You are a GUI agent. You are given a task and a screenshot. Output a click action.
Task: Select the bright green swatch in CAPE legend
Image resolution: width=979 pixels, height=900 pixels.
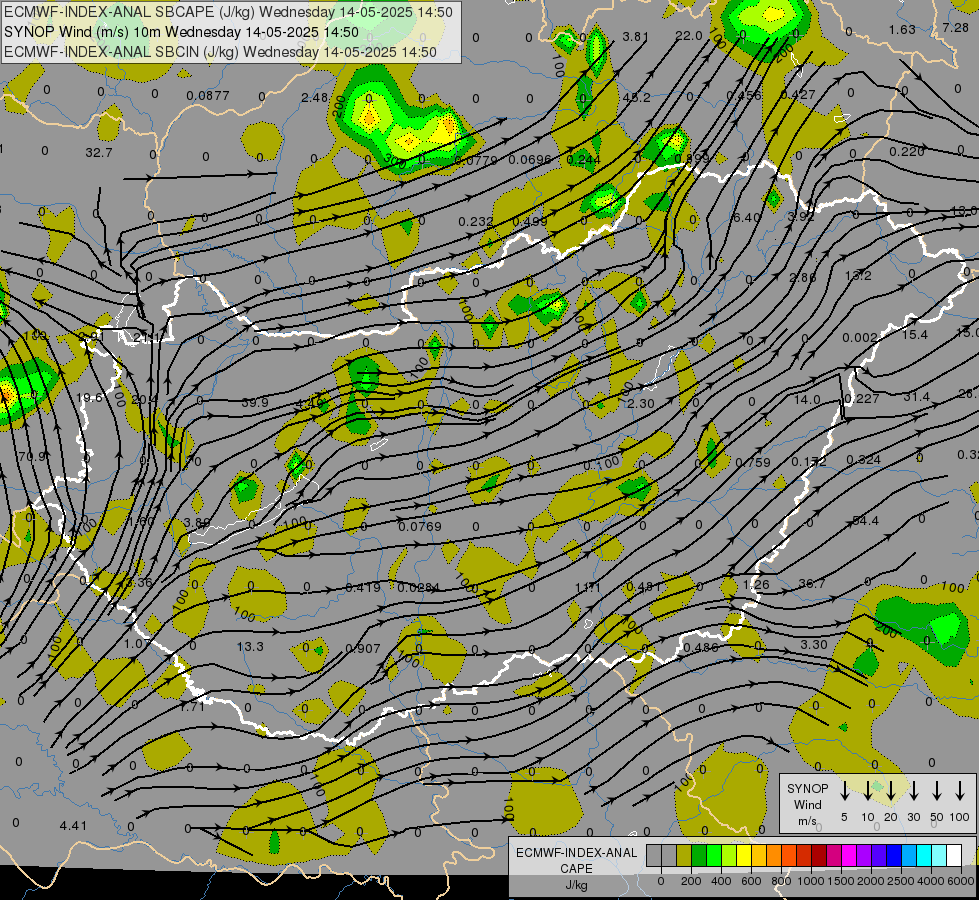pyautogui.click(x=714, y=855)
